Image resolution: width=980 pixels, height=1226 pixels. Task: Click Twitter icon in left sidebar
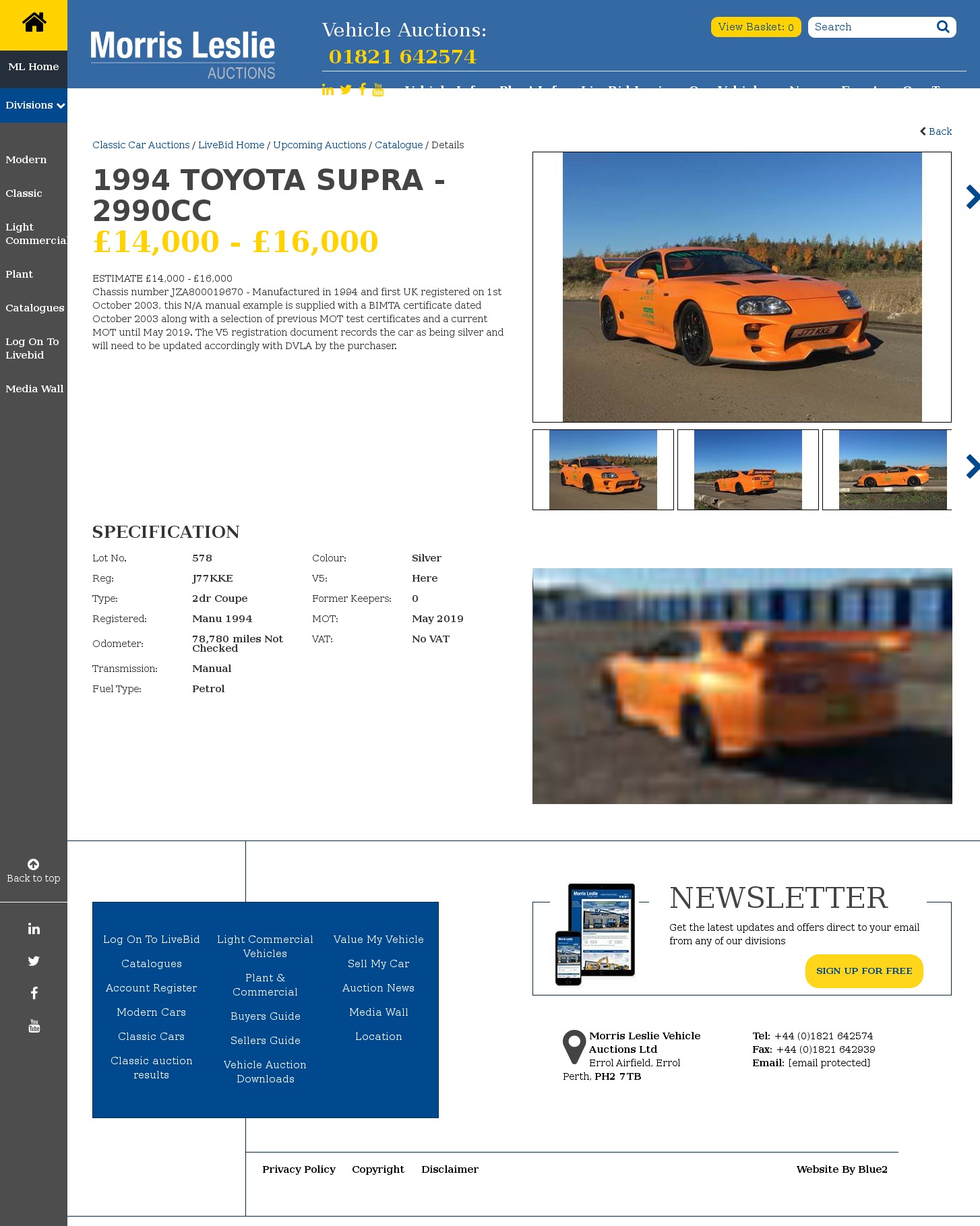click(x=34, y=961)
